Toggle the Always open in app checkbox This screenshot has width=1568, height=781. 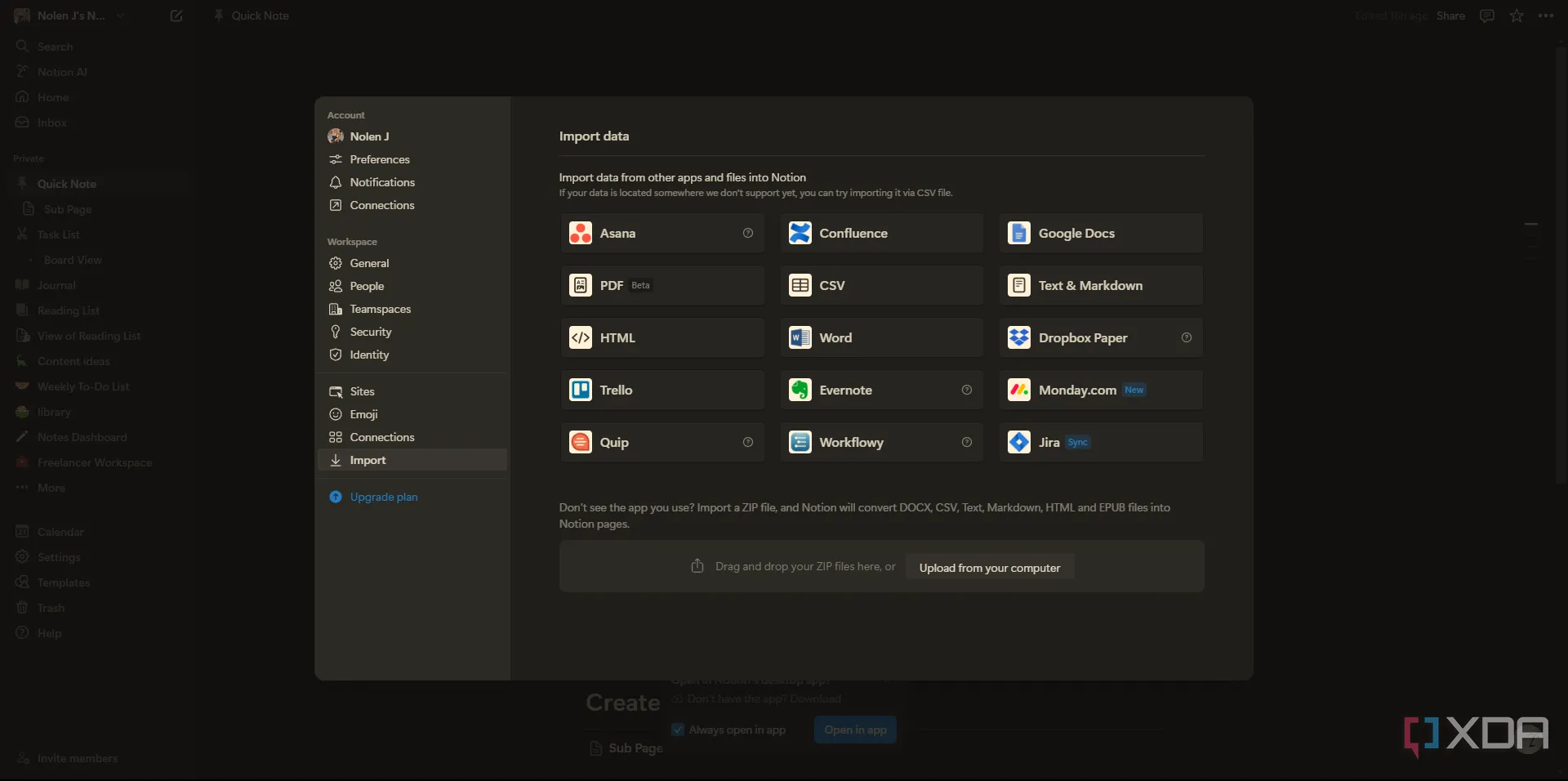tap(678, 730)
